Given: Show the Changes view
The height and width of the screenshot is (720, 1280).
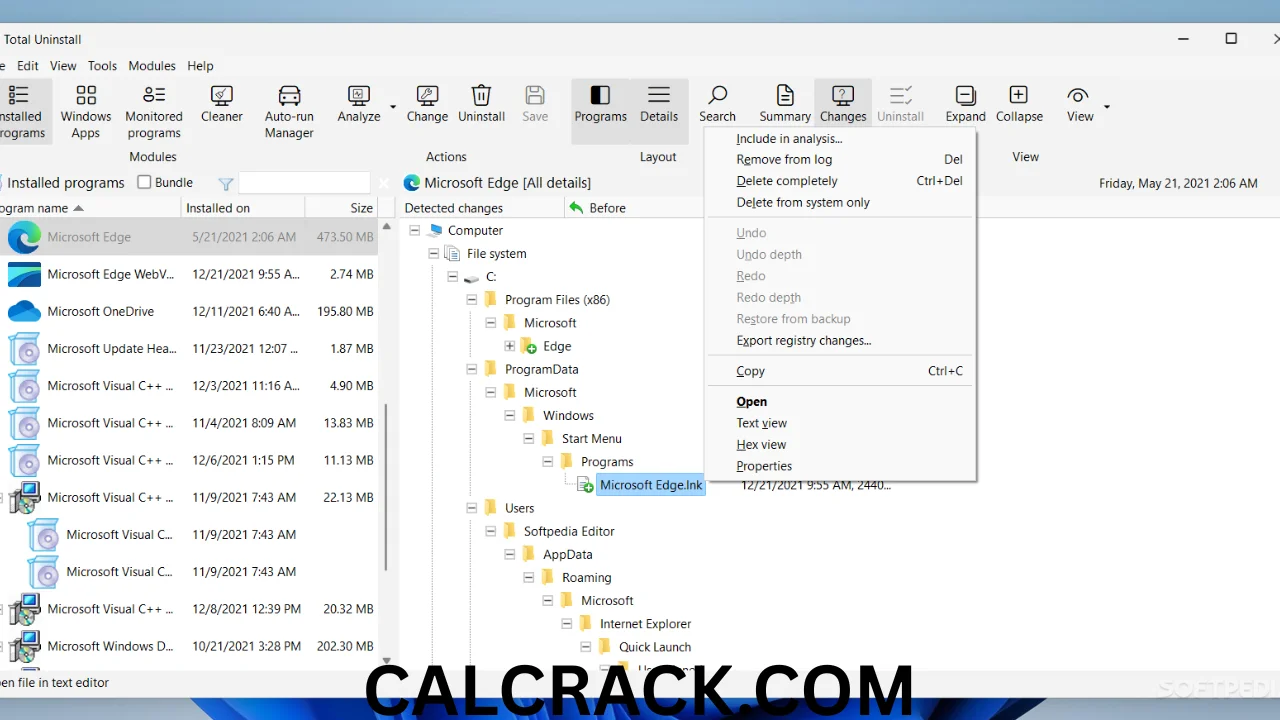Looking at the screenshot, I should 843,104.
